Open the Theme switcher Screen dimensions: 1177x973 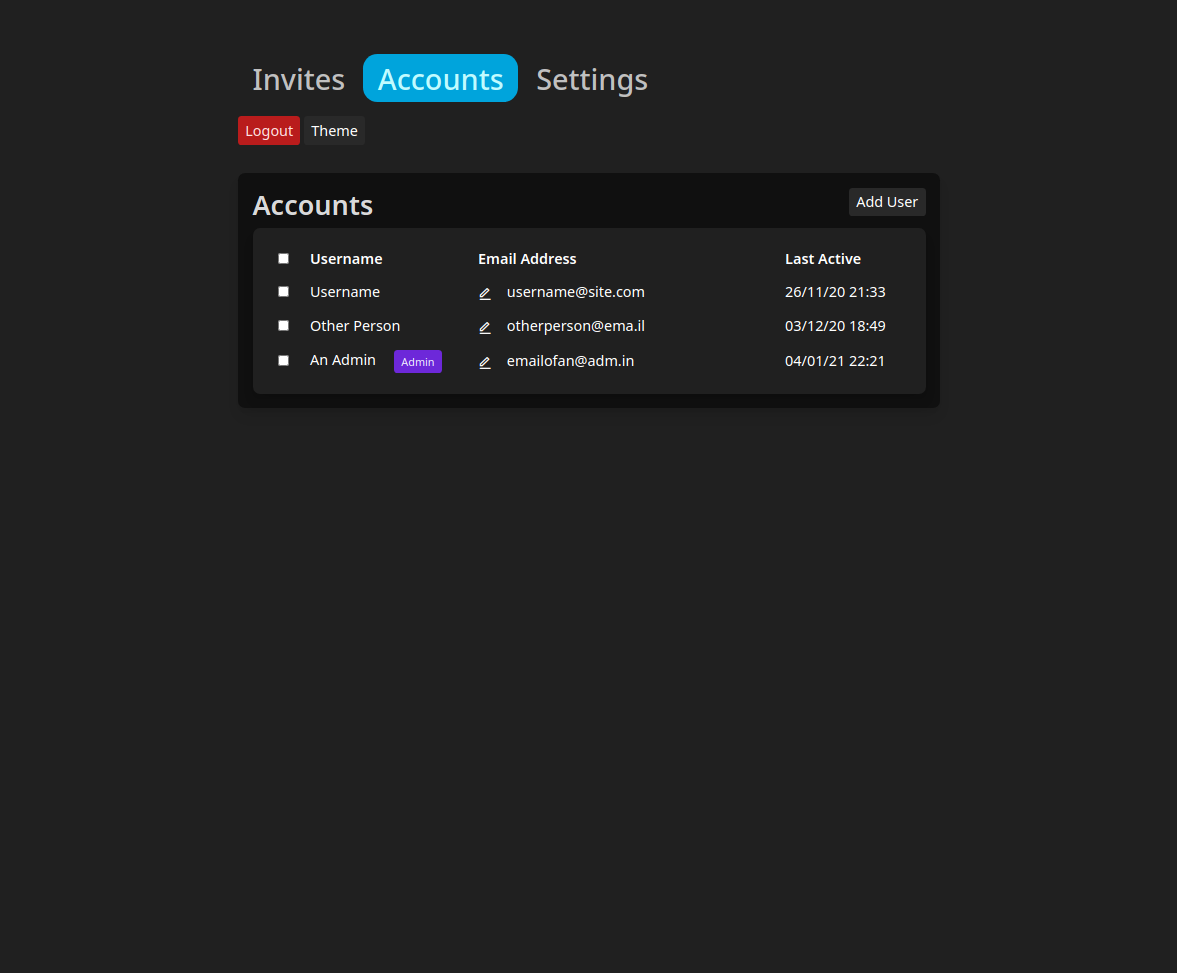click(x=334, y=130)
